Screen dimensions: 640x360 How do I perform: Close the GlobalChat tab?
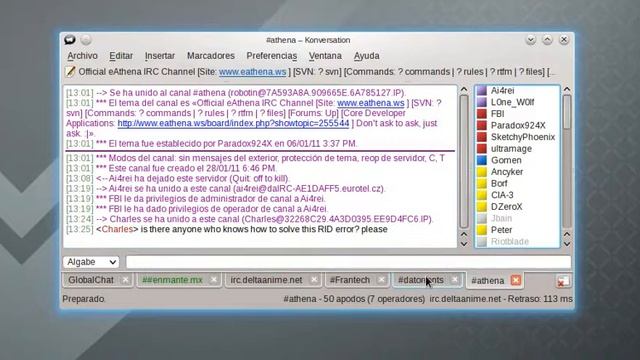[125, 280]
